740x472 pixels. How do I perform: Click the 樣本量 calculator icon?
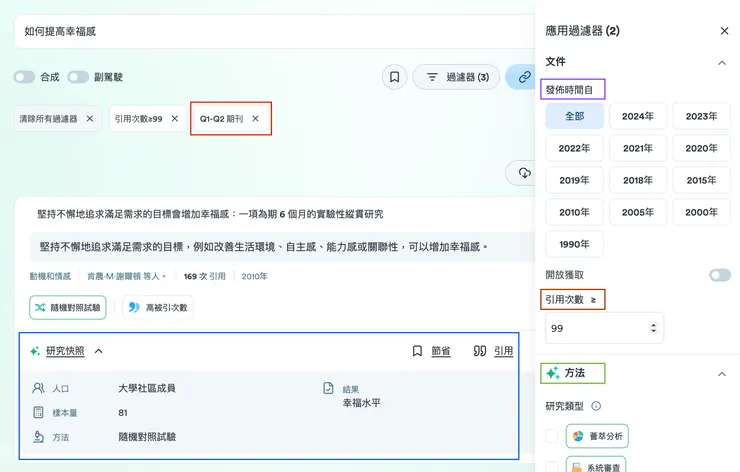click(x=38, y=413)
